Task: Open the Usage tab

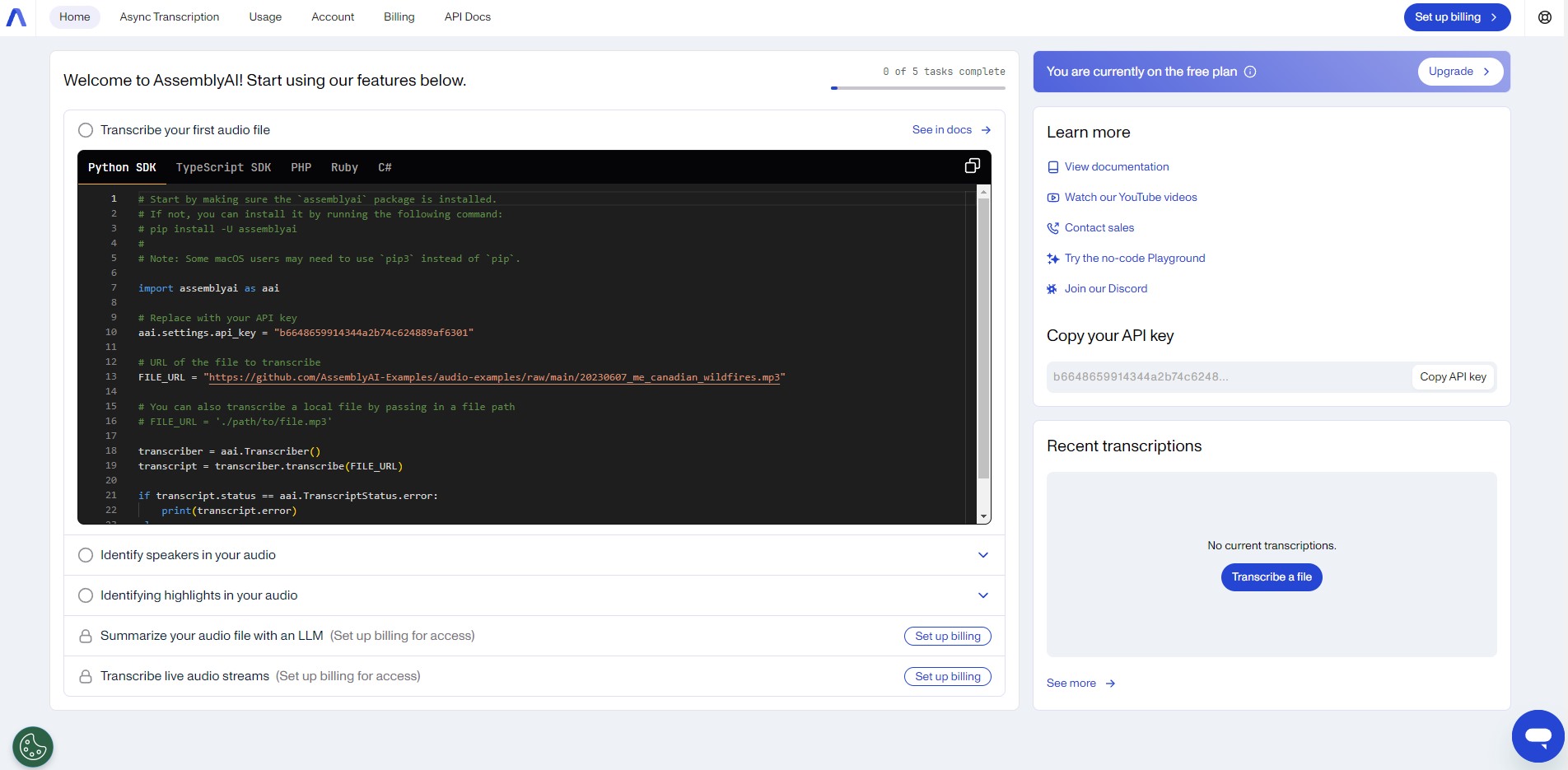Action: click(x=265, y=17)
